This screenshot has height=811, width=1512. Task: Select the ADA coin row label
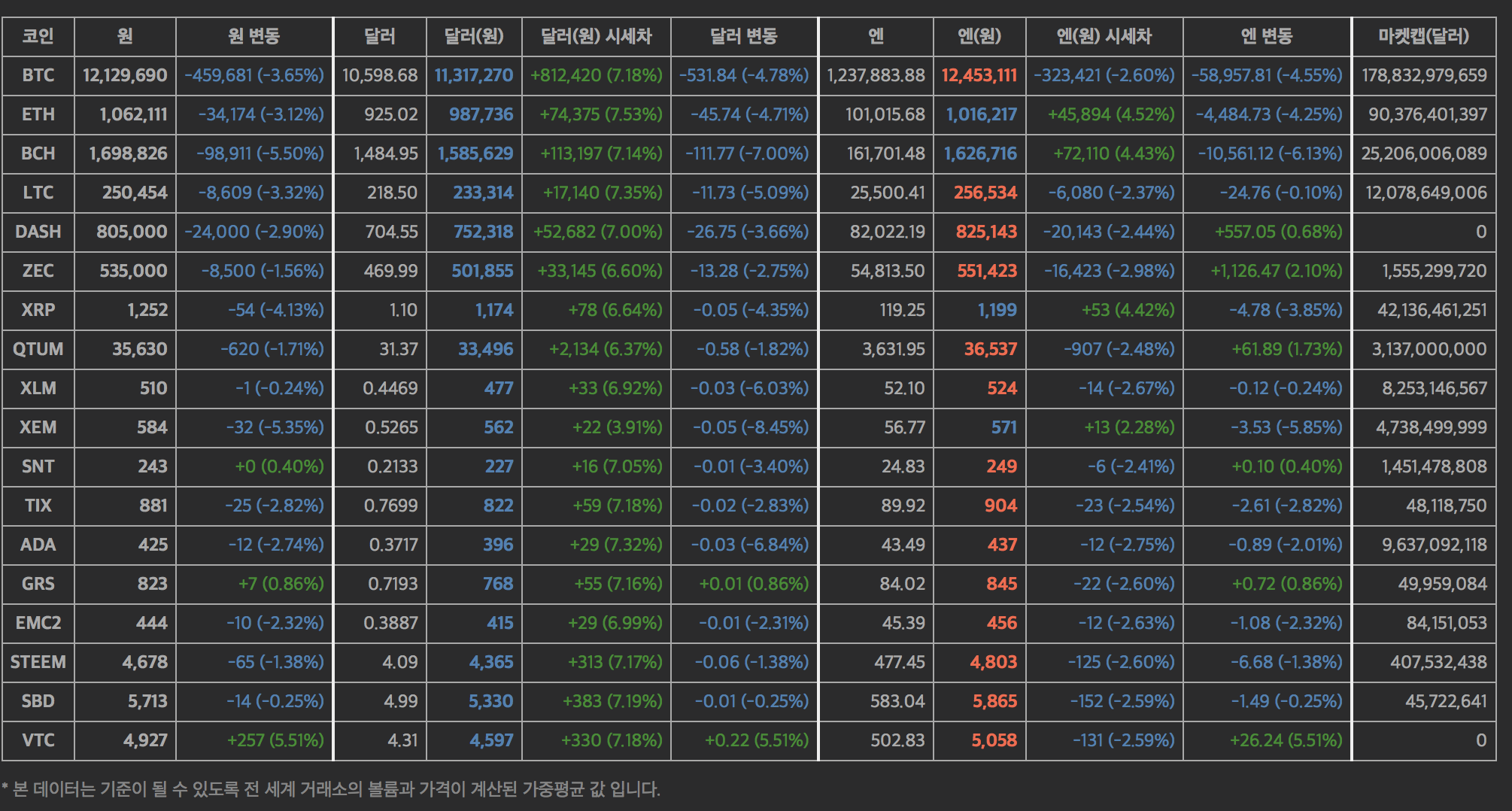click(x=38, y=545)
